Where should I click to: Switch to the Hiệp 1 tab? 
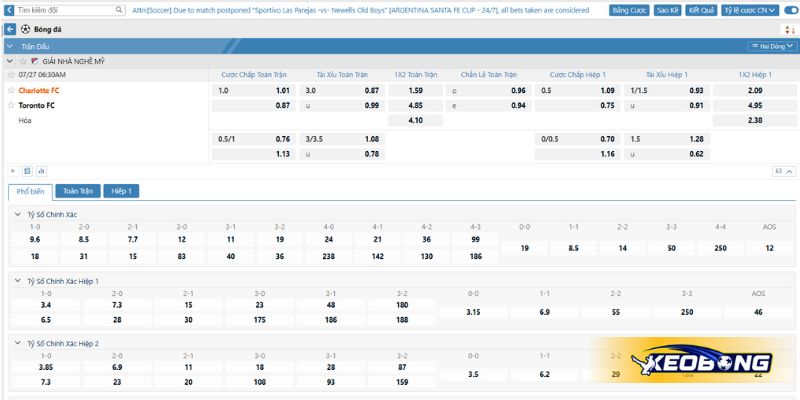coord(121,191)
